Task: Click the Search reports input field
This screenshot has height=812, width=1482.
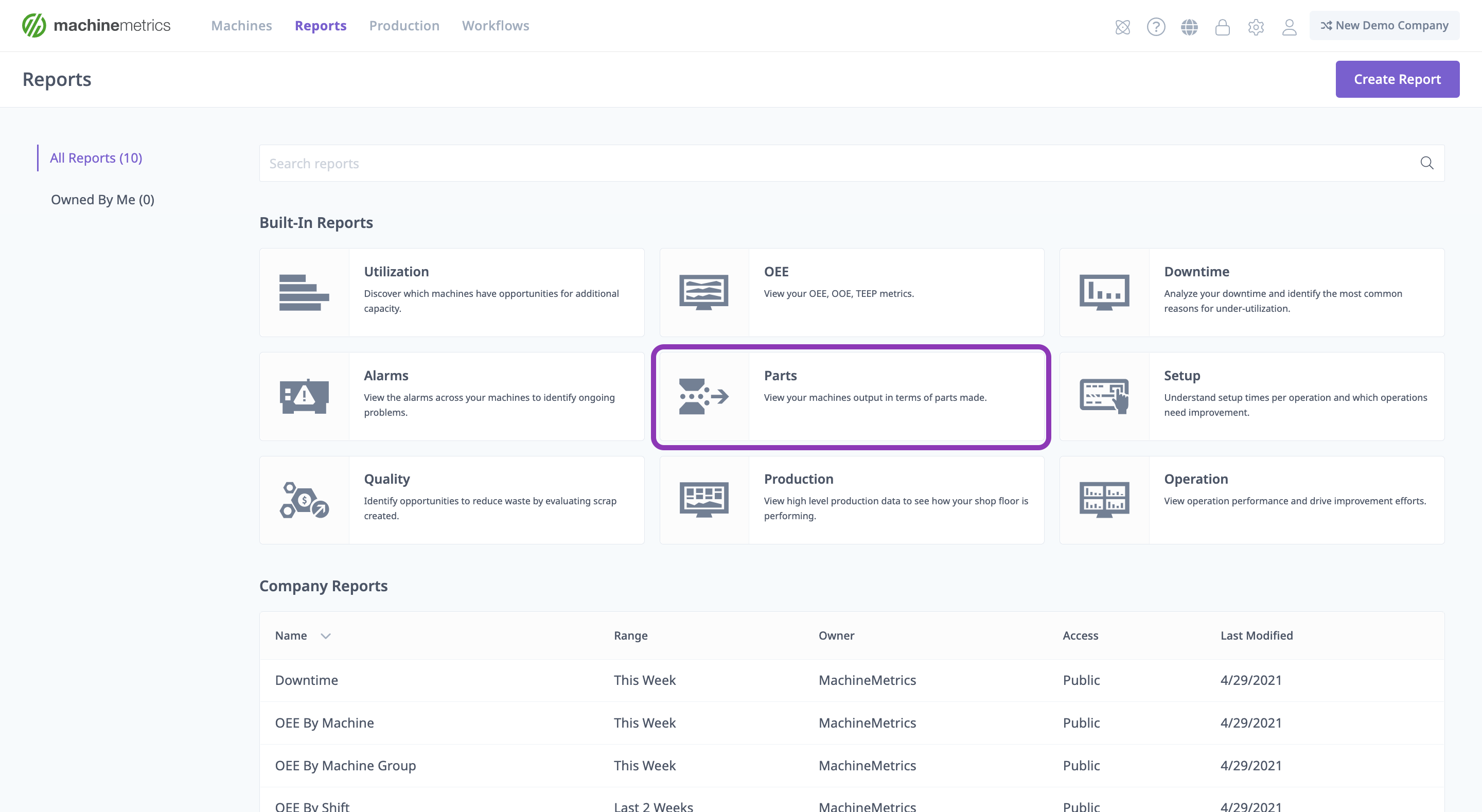Action: tap(852, 163)
